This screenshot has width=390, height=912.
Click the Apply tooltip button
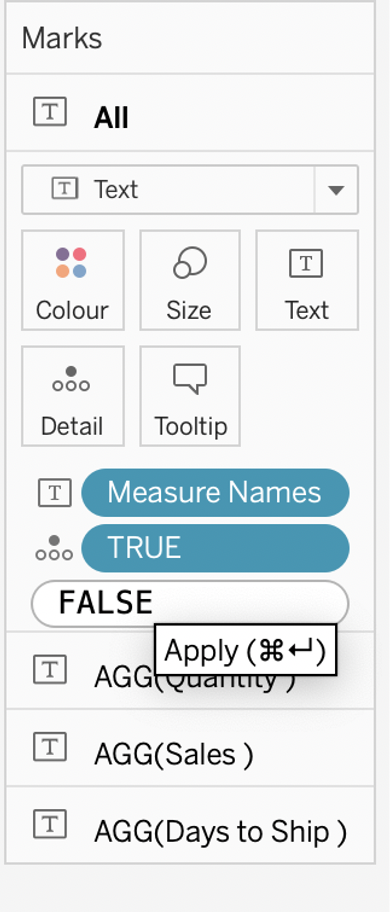coord(245,650)
